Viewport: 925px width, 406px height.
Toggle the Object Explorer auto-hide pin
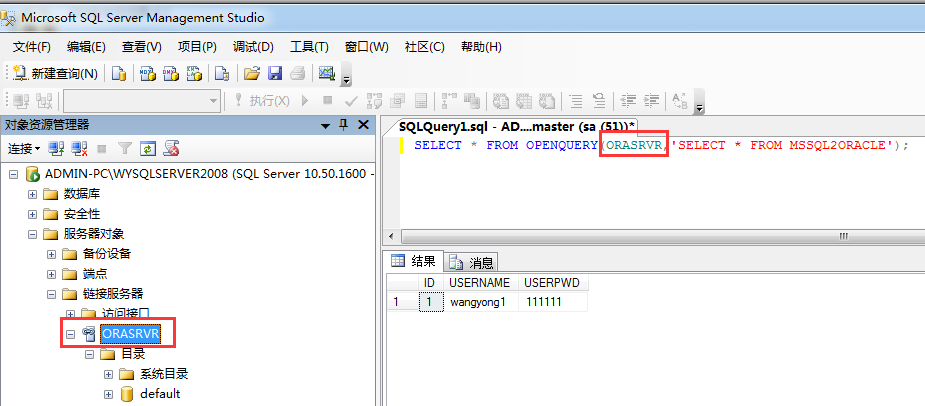click(344, 125)
